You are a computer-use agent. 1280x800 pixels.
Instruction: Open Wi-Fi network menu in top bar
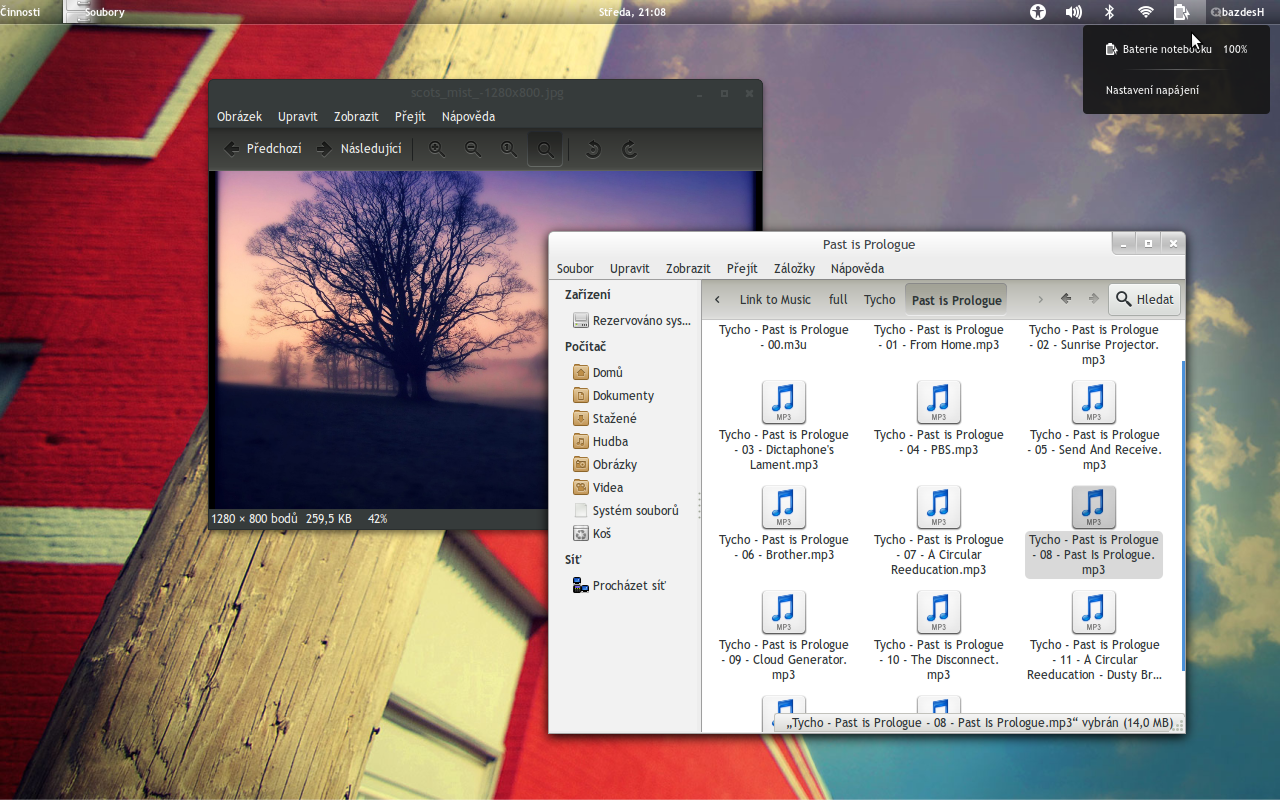1146,12
